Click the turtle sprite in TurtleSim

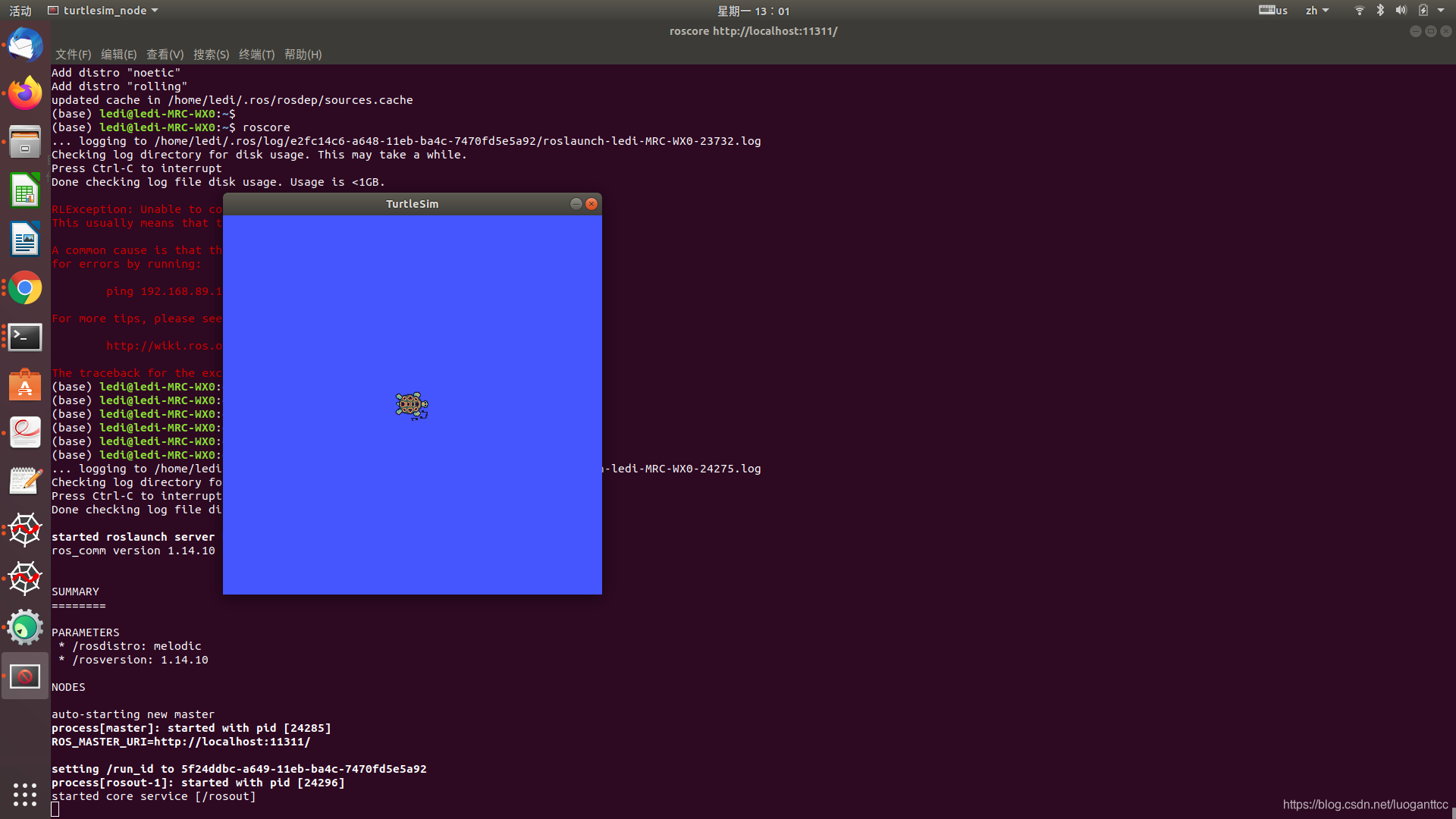[x=411, y=406]
